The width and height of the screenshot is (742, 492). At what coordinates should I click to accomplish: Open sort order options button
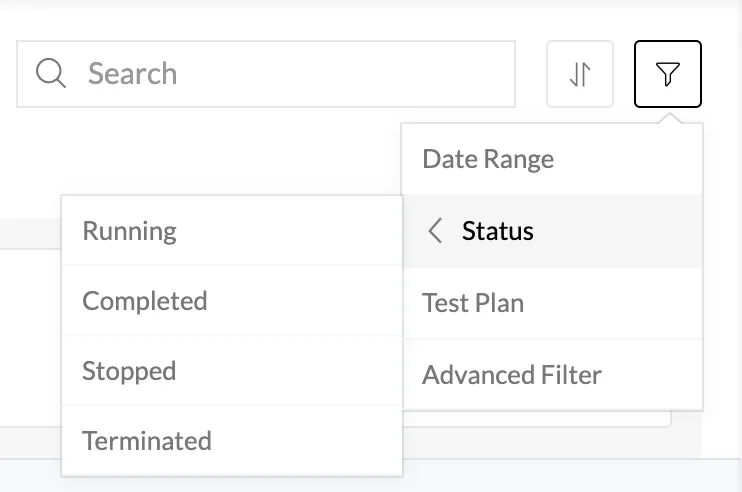(580, 74)
